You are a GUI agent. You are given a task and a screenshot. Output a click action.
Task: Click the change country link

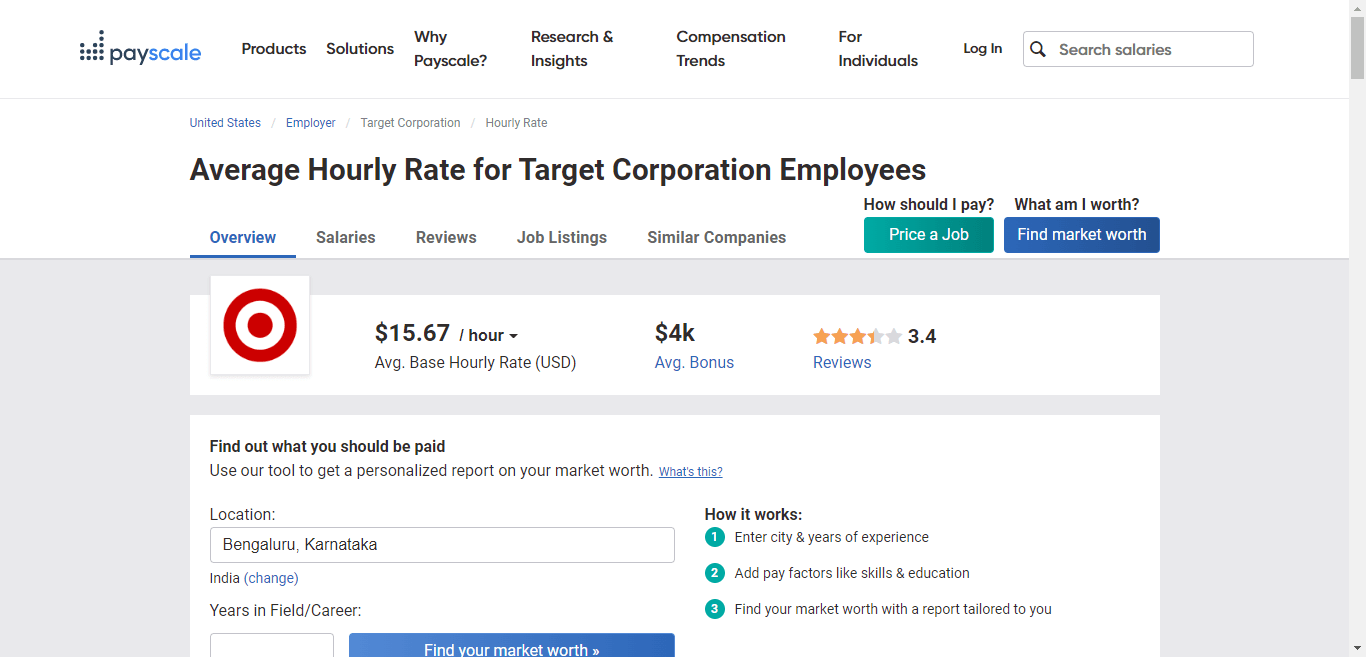point(270,578)
